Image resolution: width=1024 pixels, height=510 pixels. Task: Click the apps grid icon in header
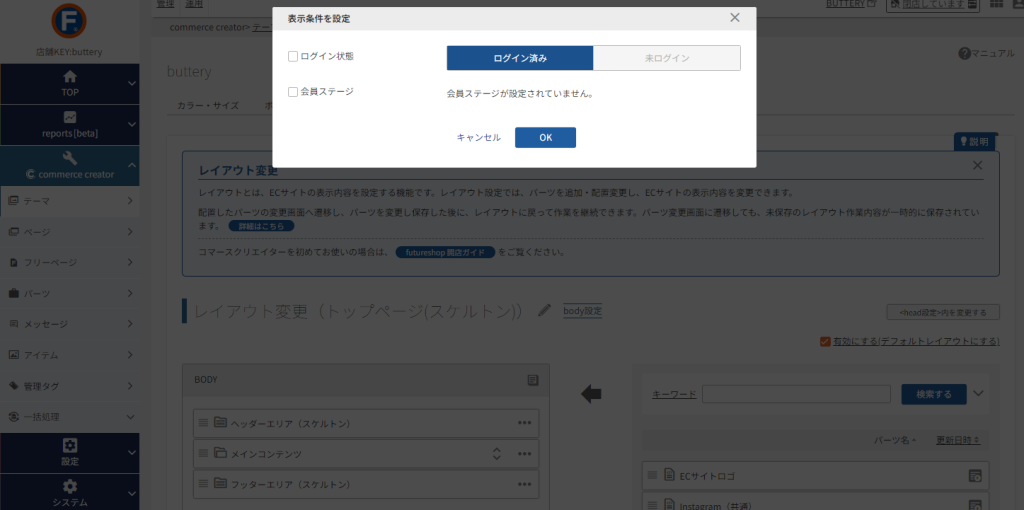[x=996, y=5]
